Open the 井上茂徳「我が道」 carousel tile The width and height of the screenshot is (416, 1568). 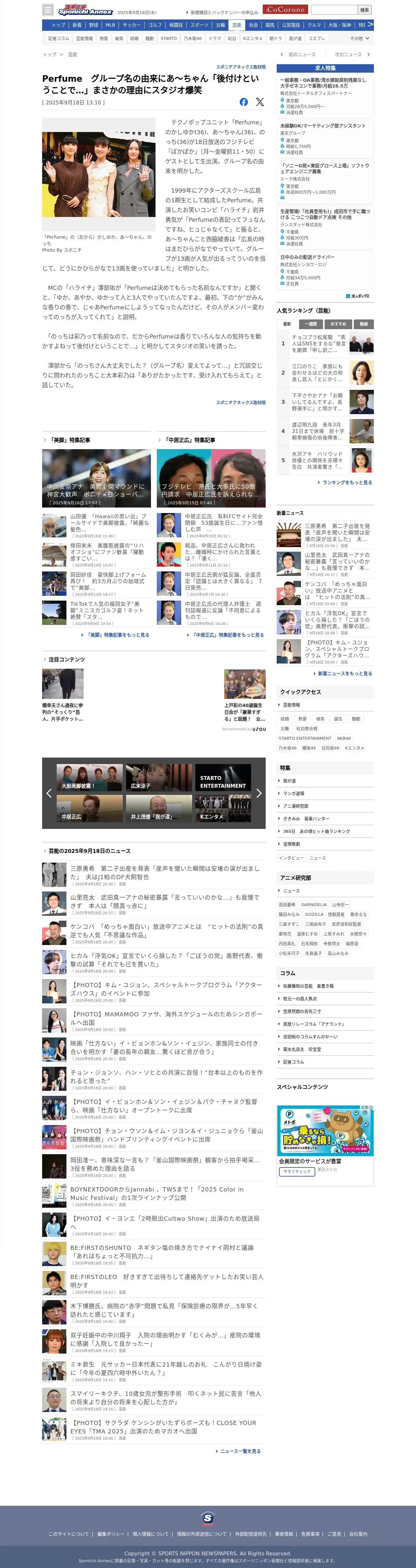click(159, 808)
